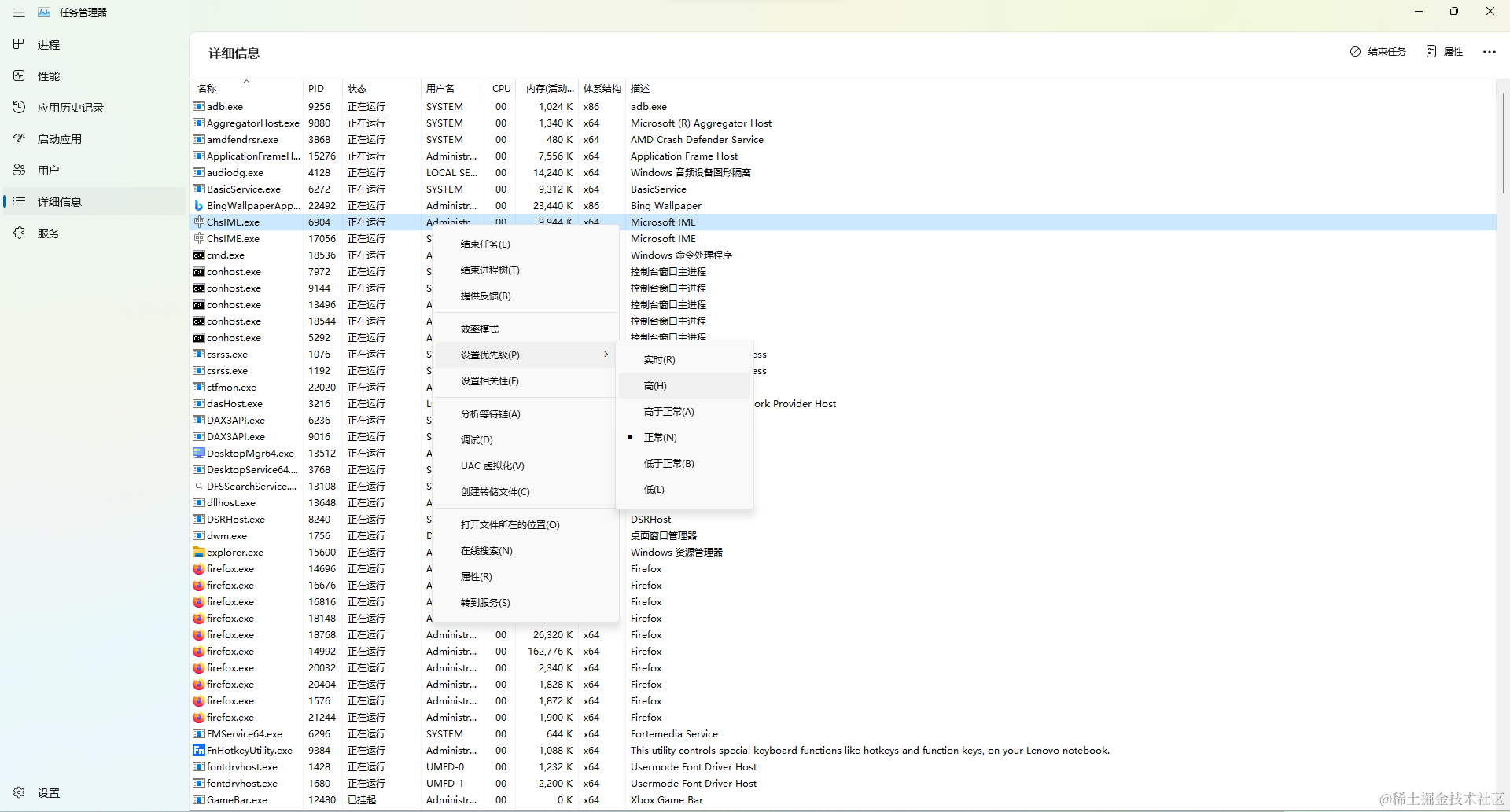The height and width of the screenshot is (812, 1510).
Task: Click the End task (结束任务) icon
Action: (x=1355, y=52)
